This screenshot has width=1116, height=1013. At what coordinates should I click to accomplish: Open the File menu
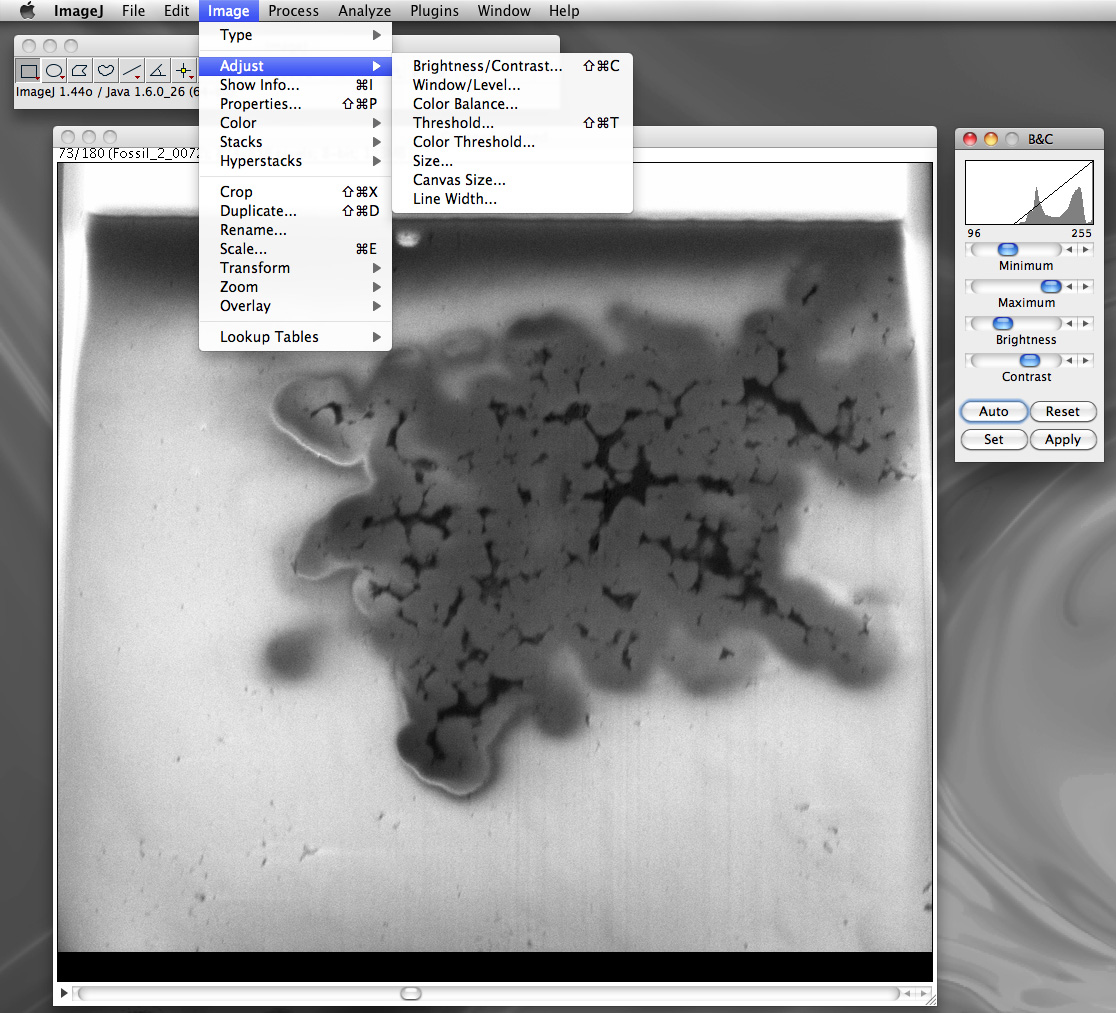point(133,11)
